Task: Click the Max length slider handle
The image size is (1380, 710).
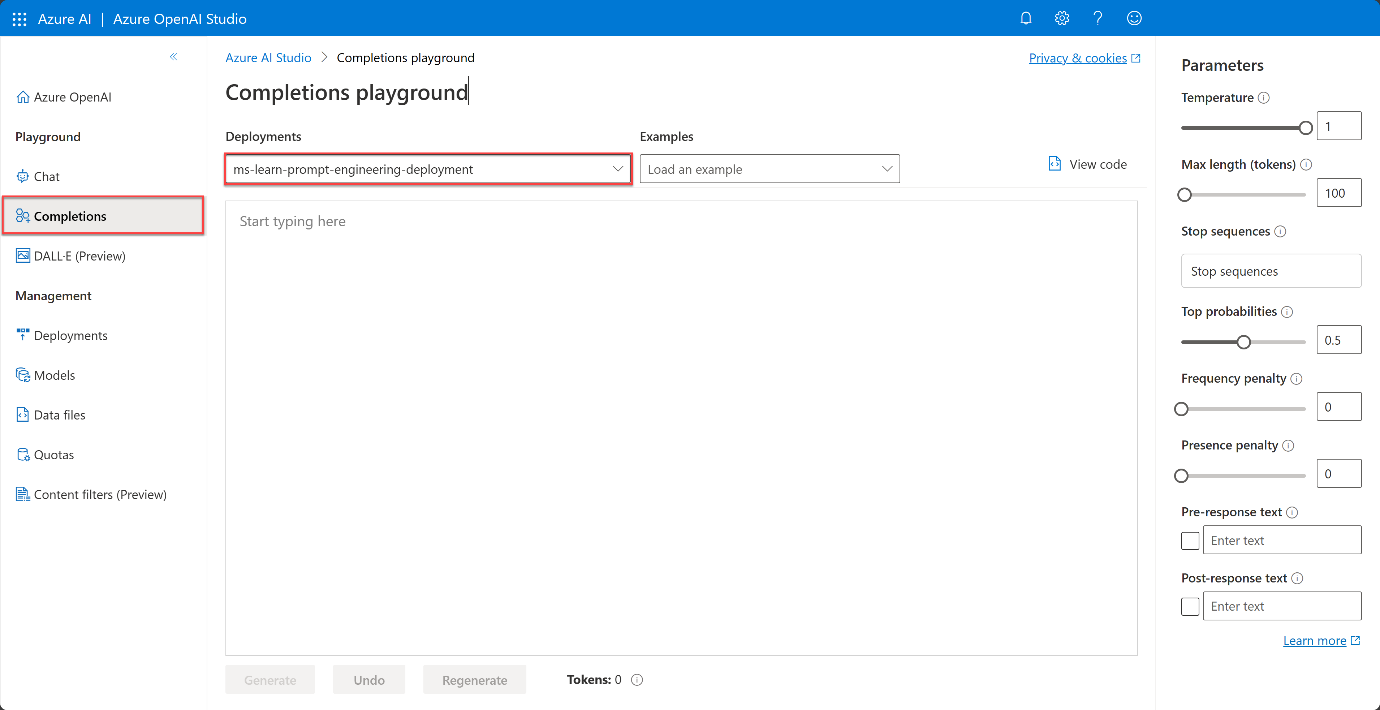Action: click(1185, 195)
